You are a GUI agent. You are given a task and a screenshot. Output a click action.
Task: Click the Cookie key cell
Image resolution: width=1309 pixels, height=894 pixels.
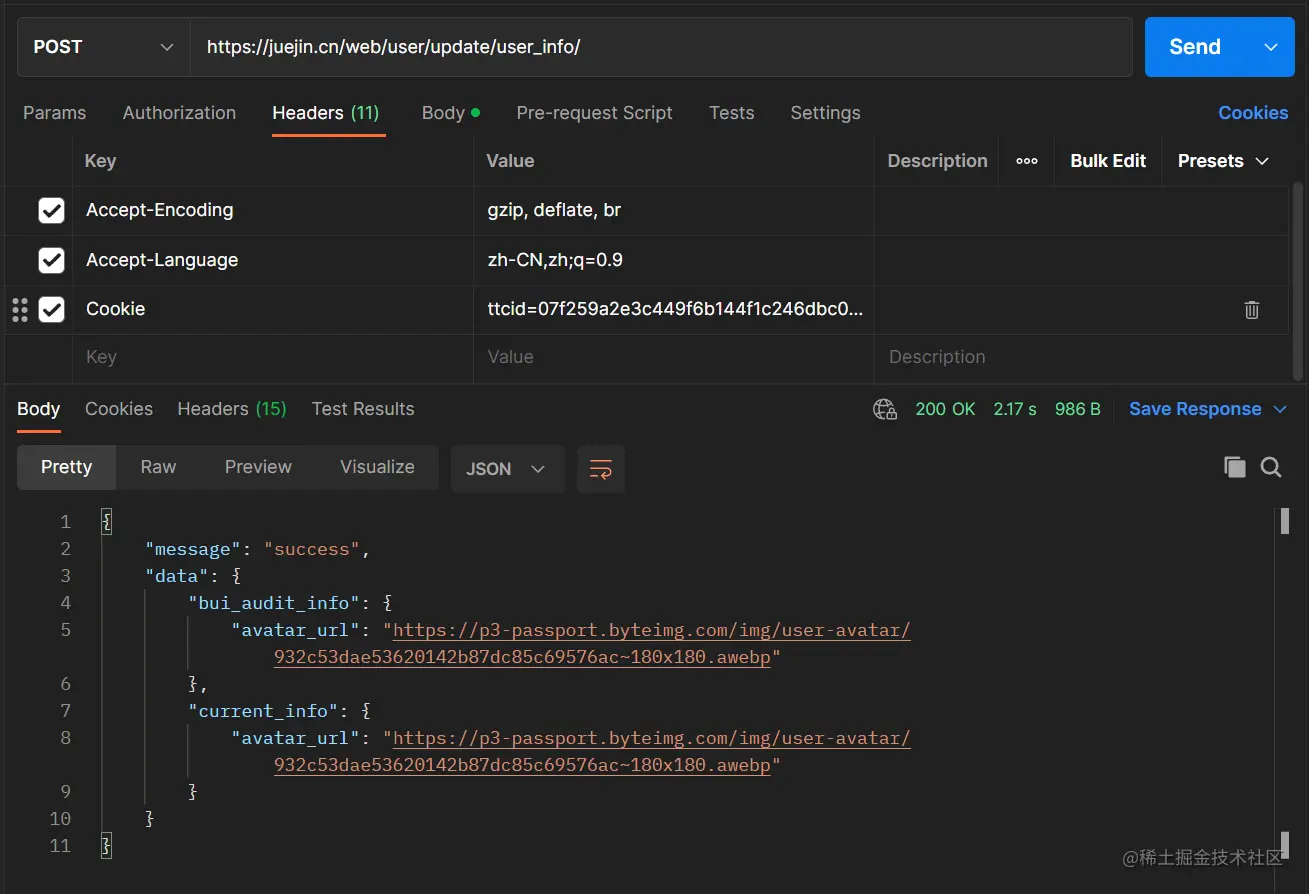[273, 310]
